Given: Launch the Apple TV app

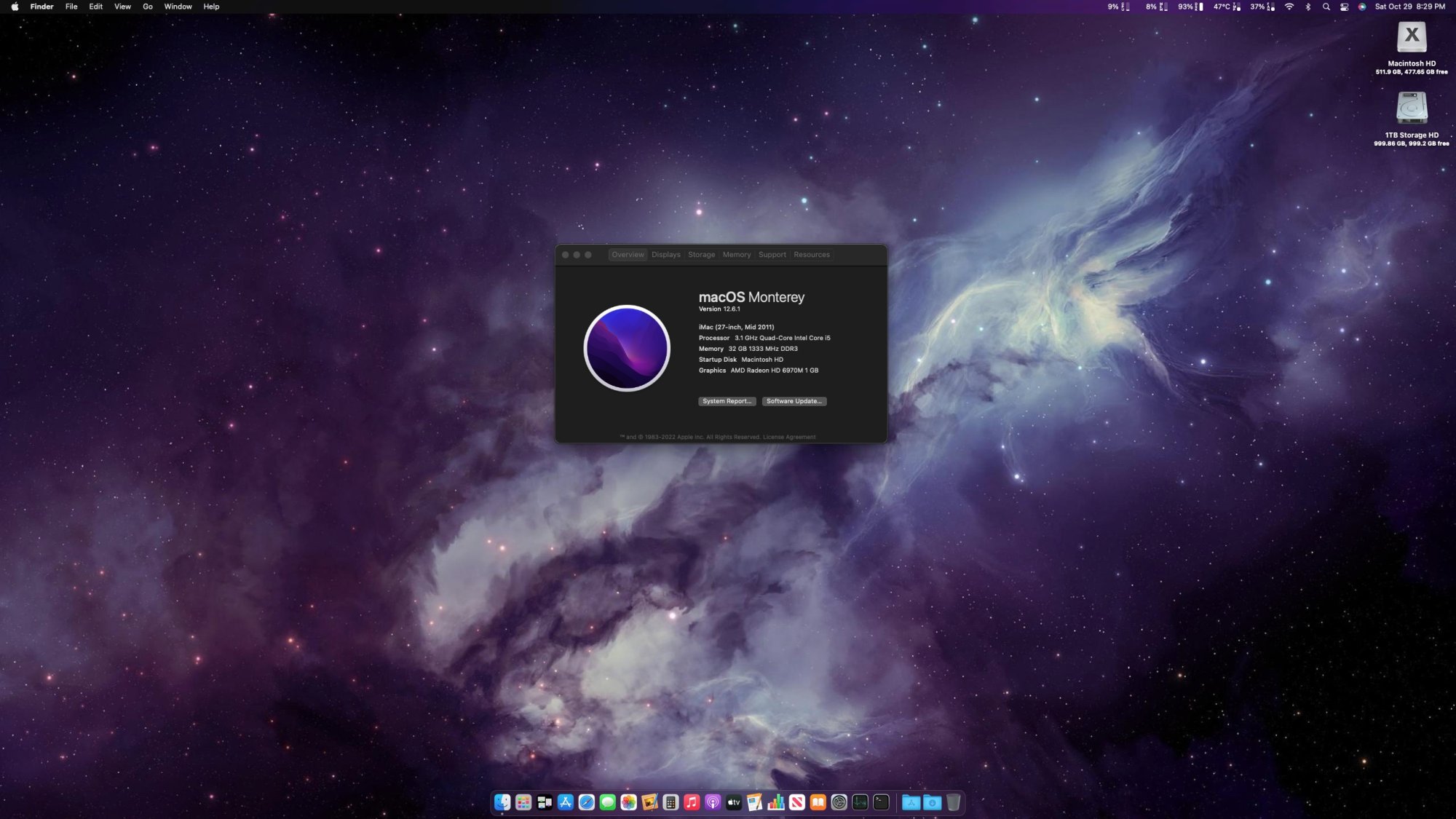Looking at the screenshot, I should 734,802.
